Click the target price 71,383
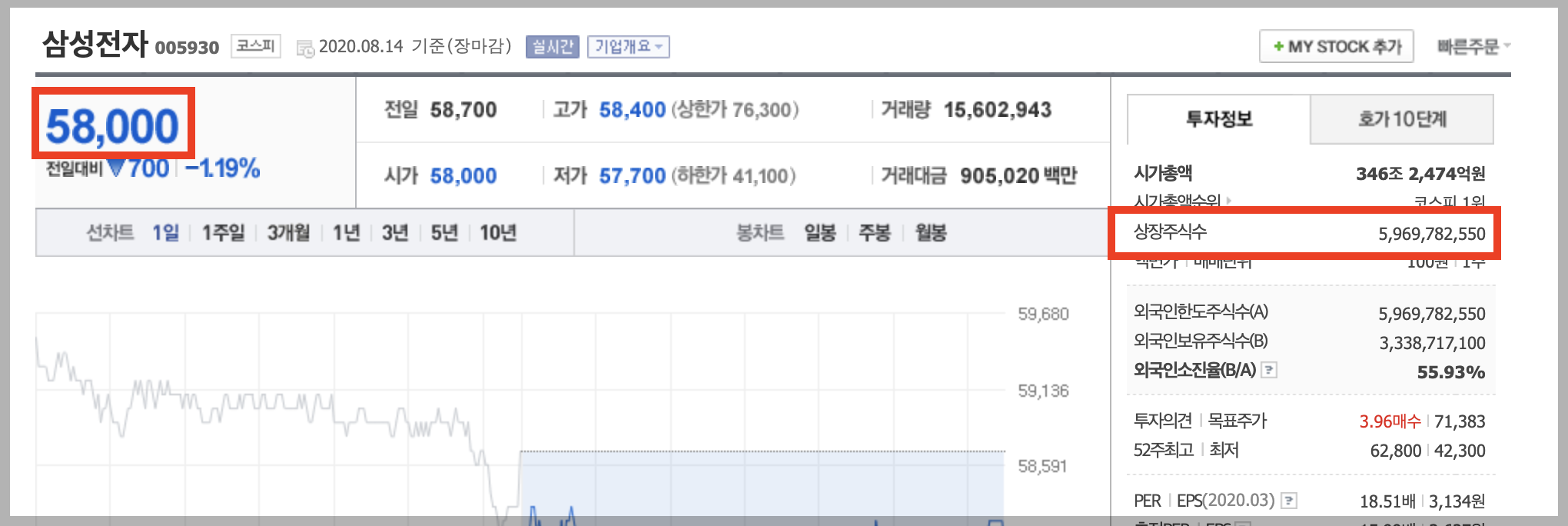 1460,421
